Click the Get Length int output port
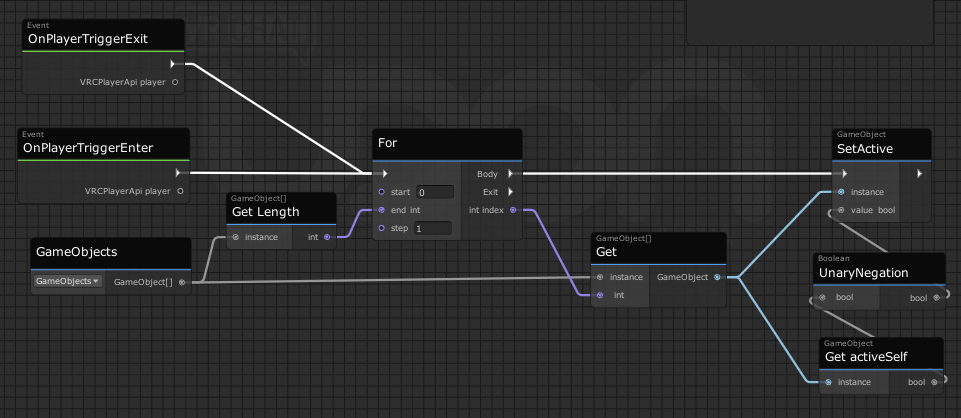 click(x=327, y=237)
